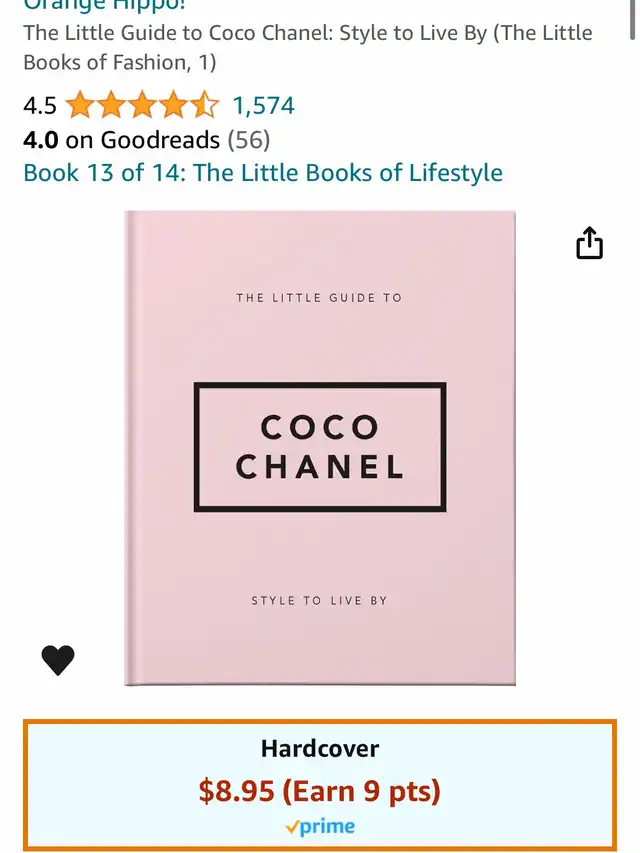Viewport: 640px width, 853px height.
Task: Select the Hardcover format heading
Action: pyautogui.click(x=320, y=749)
